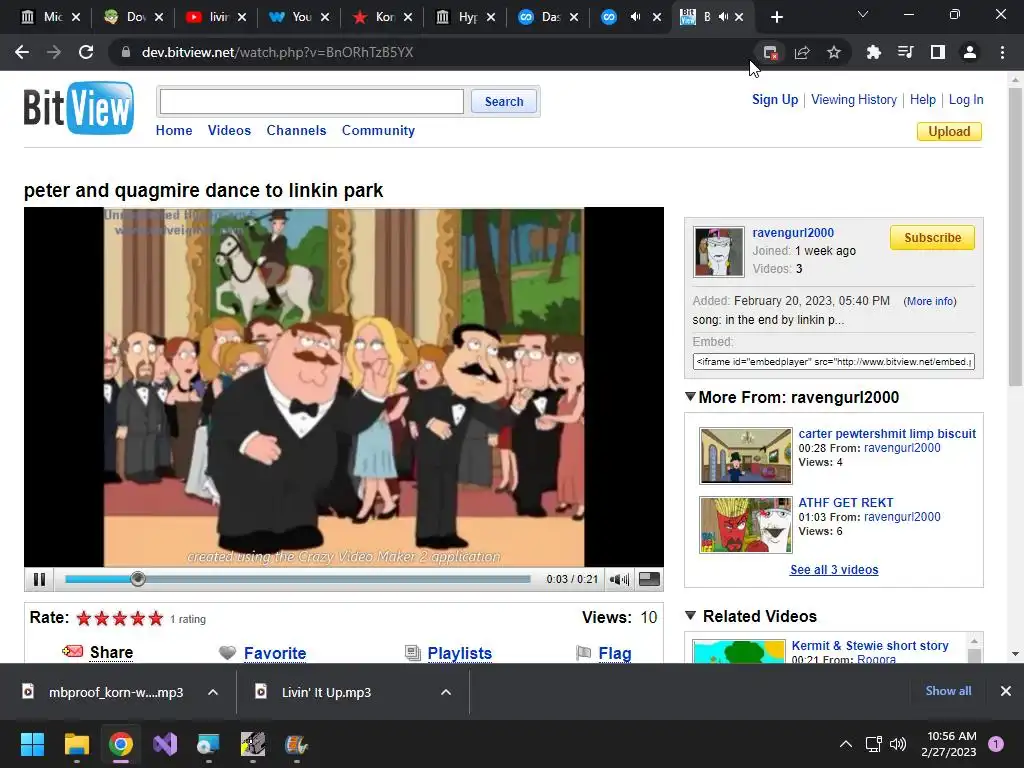
Task: Click the Share envelope icon
Action: 72,651
